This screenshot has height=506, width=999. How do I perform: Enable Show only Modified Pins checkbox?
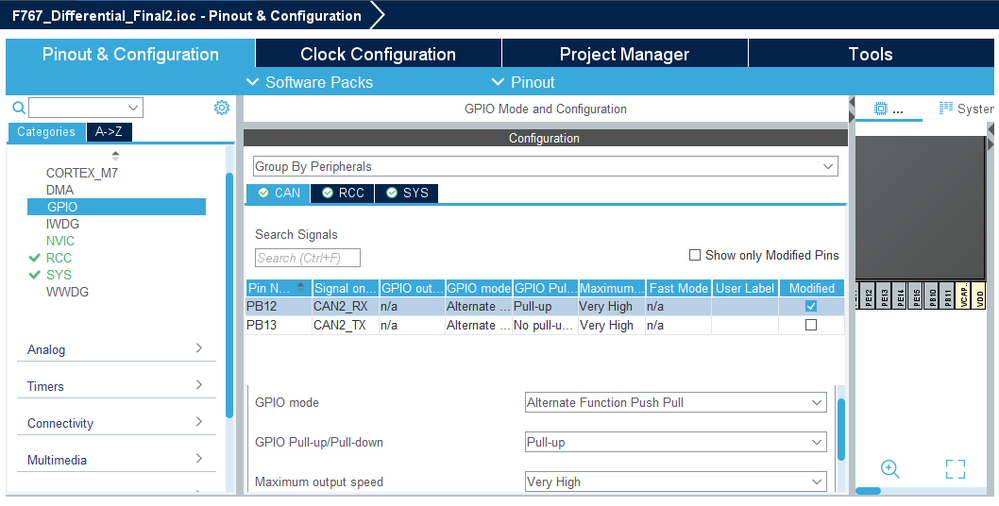pyautogui.click(x=695, y=255)
